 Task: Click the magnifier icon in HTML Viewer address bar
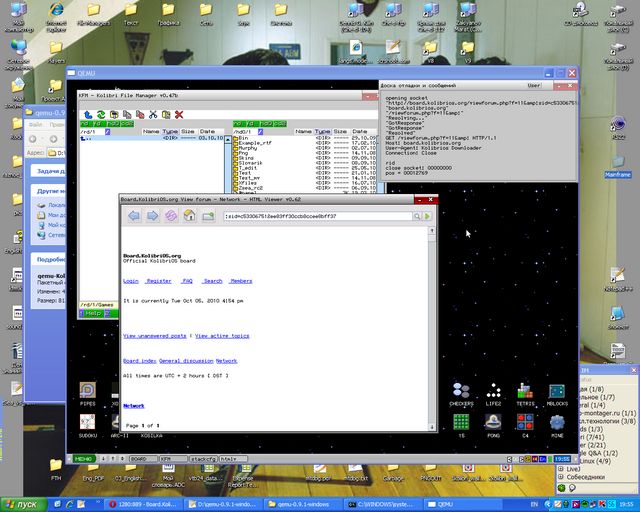coord(417,216)
